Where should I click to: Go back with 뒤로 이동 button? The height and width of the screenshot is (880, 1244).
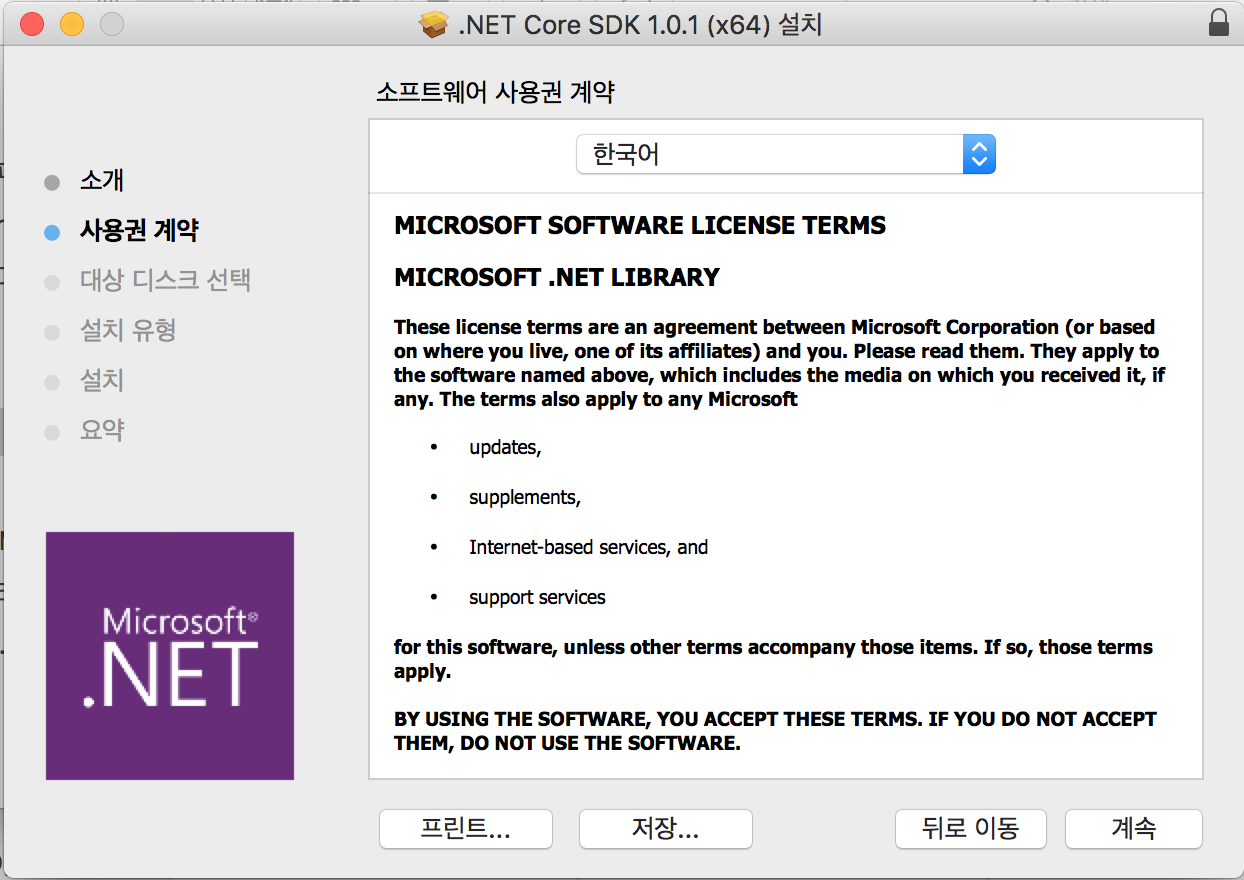pyautogui.click(x=970, y=829)
